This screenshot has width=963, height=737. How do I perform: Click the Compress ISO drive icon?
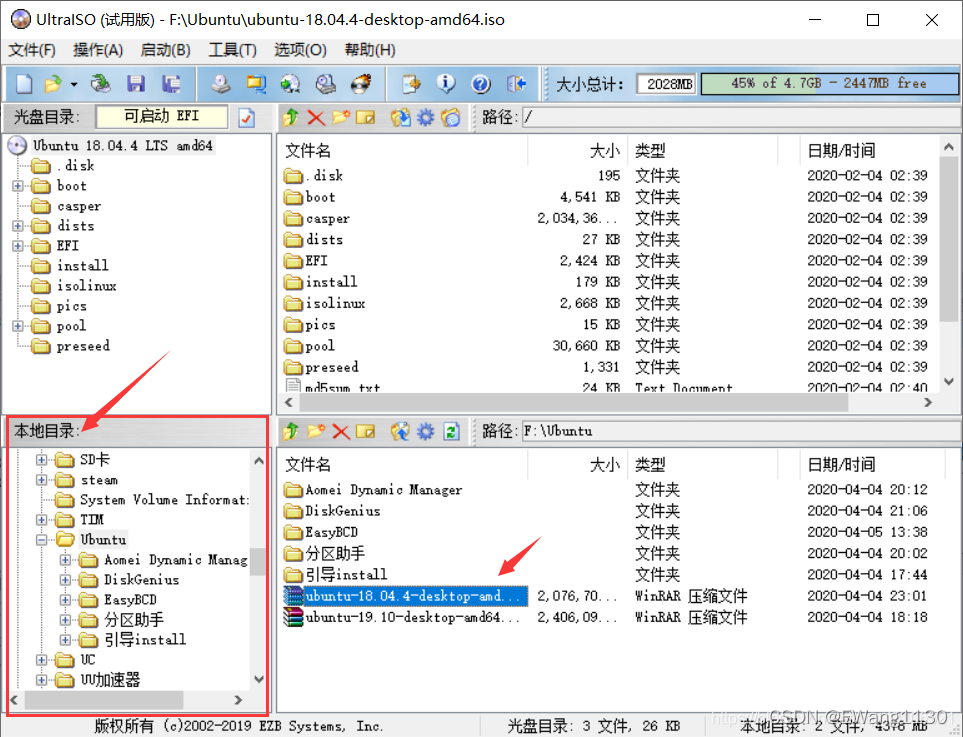click(x=326, y=84)
